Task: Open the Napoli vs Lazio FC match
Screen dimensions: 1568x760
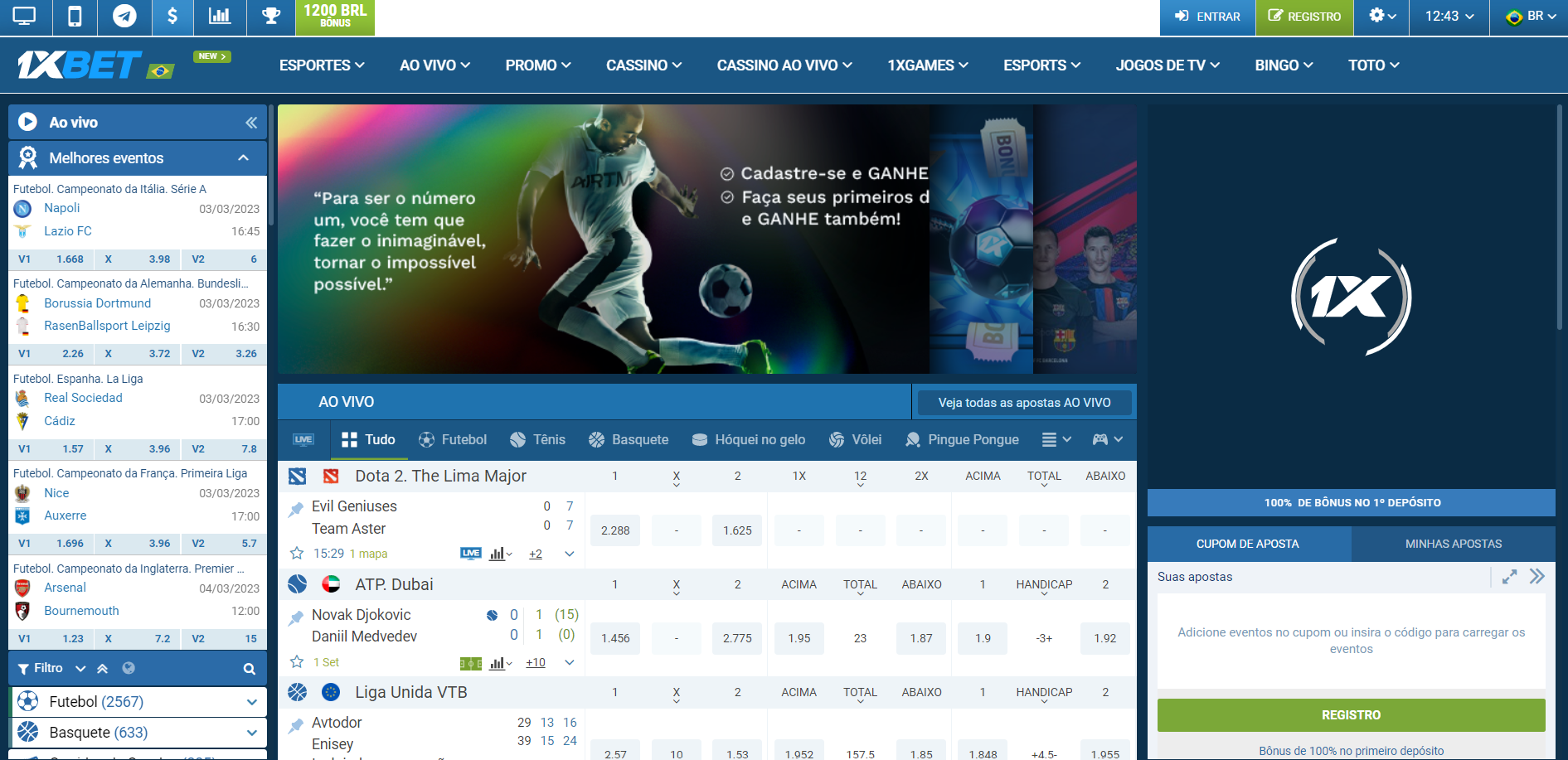Action: (x=138, y=220)
